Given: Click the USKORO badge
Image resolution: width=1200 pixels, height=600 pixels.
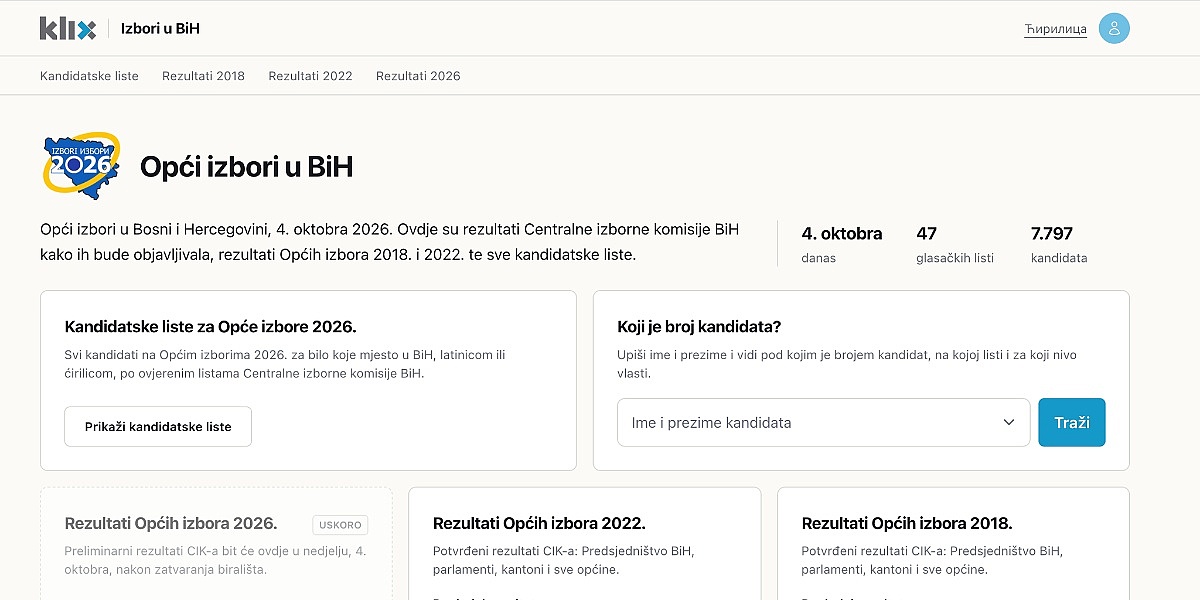Looking at the screenshot, I should [x=340, y=524].
